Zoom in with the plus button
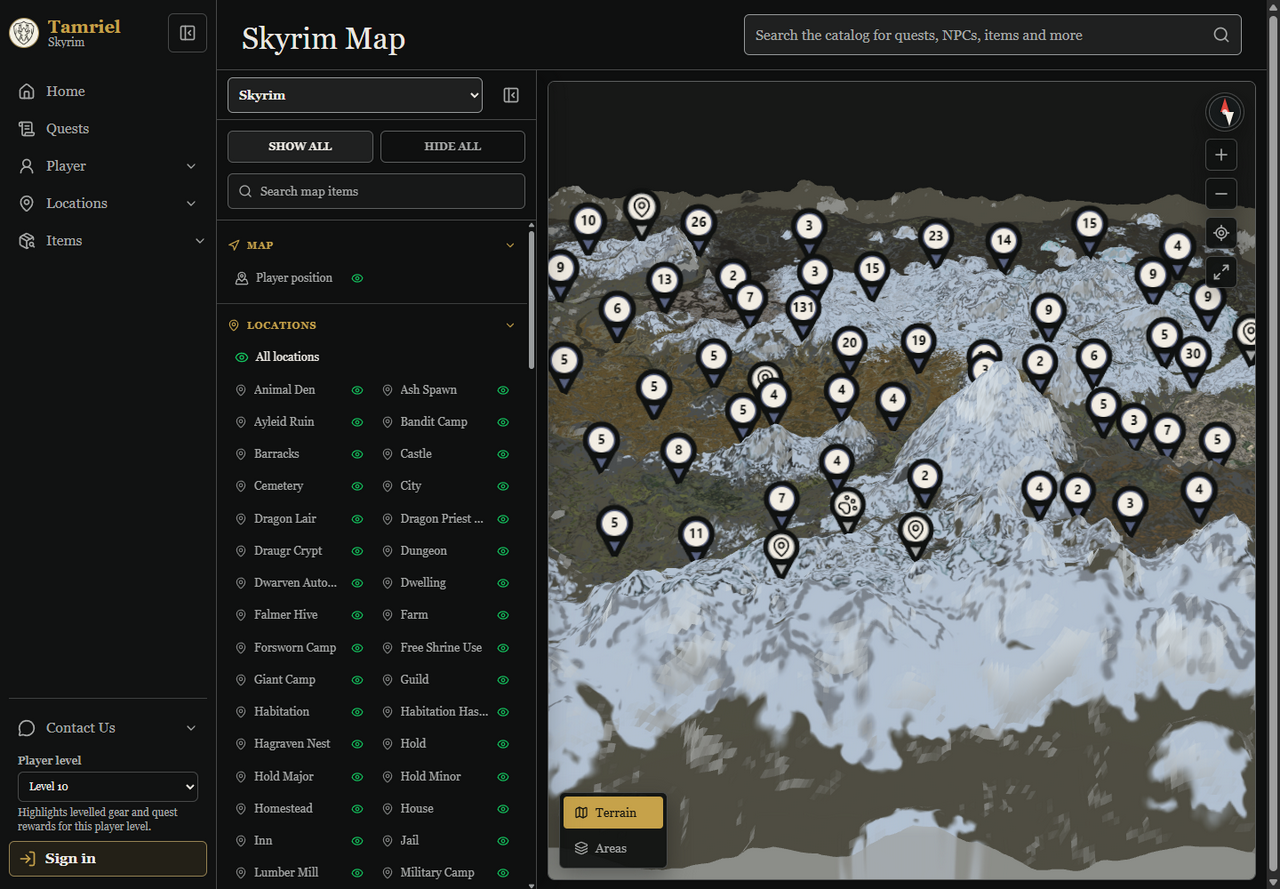This screenshot has width=1280, height=889. click(1221, 155)
